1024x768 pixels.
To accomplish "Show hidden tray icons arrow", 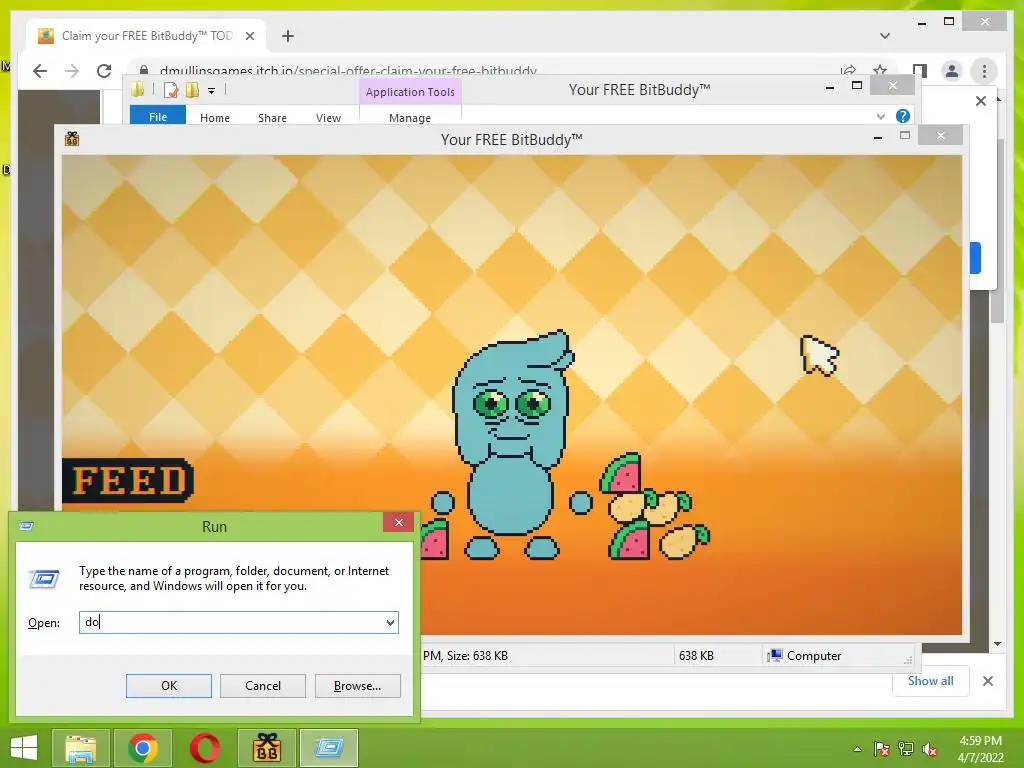I will 857,749.
